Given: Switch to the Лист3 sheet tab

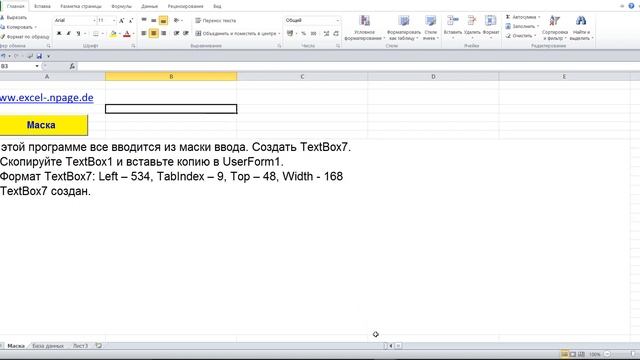Looking at the screenshot, I should tap(80, 346).
